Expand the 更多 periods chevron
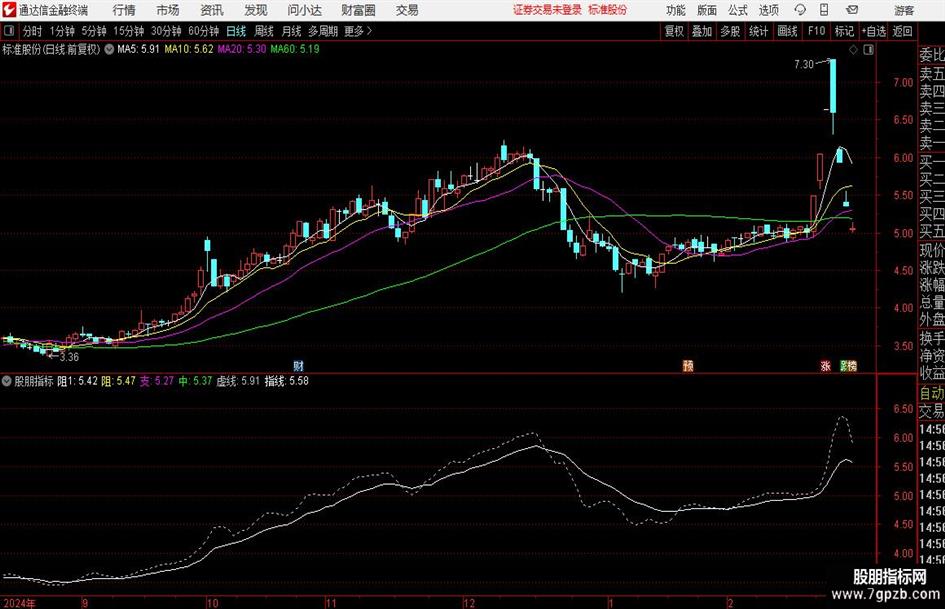The image size is (945, 609). [x=369, y=31]
